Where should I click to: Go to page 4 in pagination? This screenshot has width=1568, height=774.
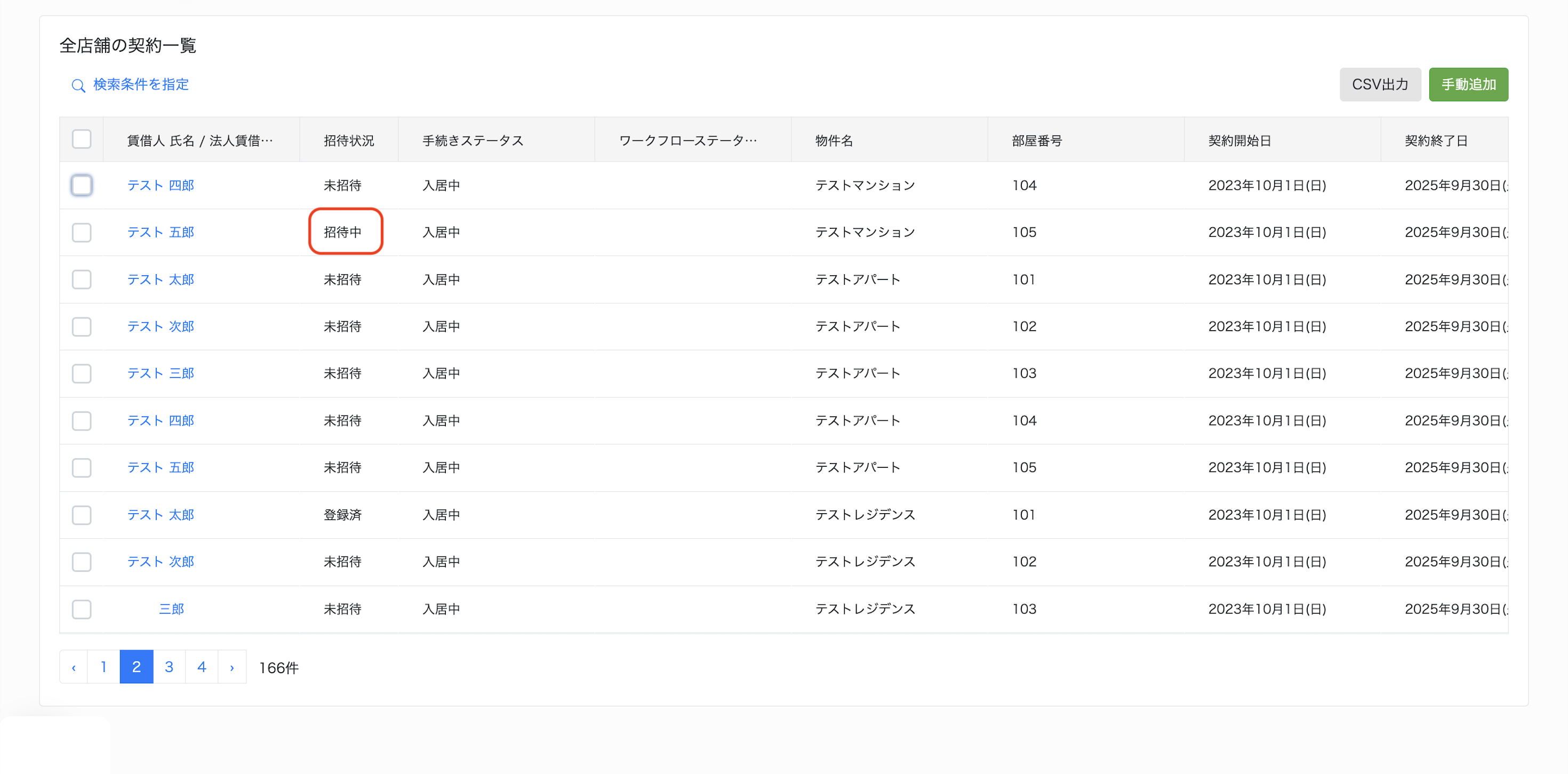coord(202,667)
